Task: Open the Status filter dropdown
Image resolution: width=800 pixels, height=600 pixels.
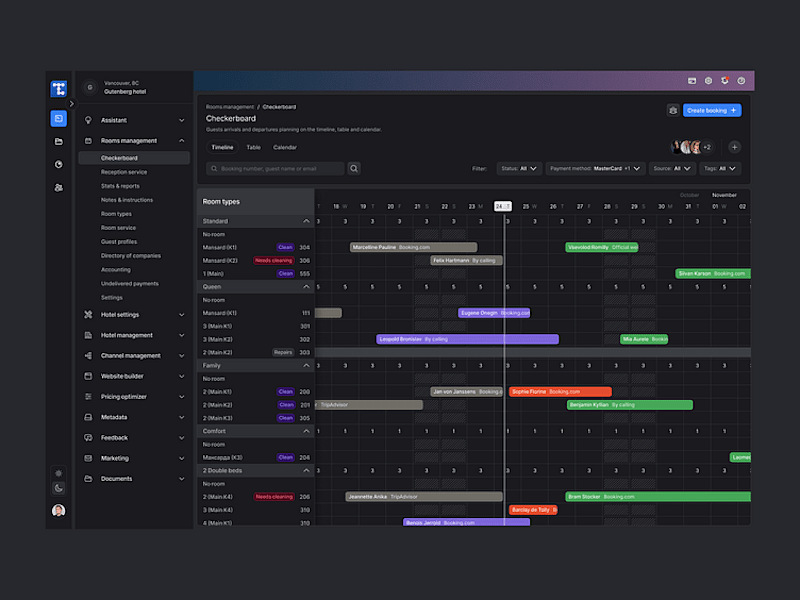Action: point(519,168)
